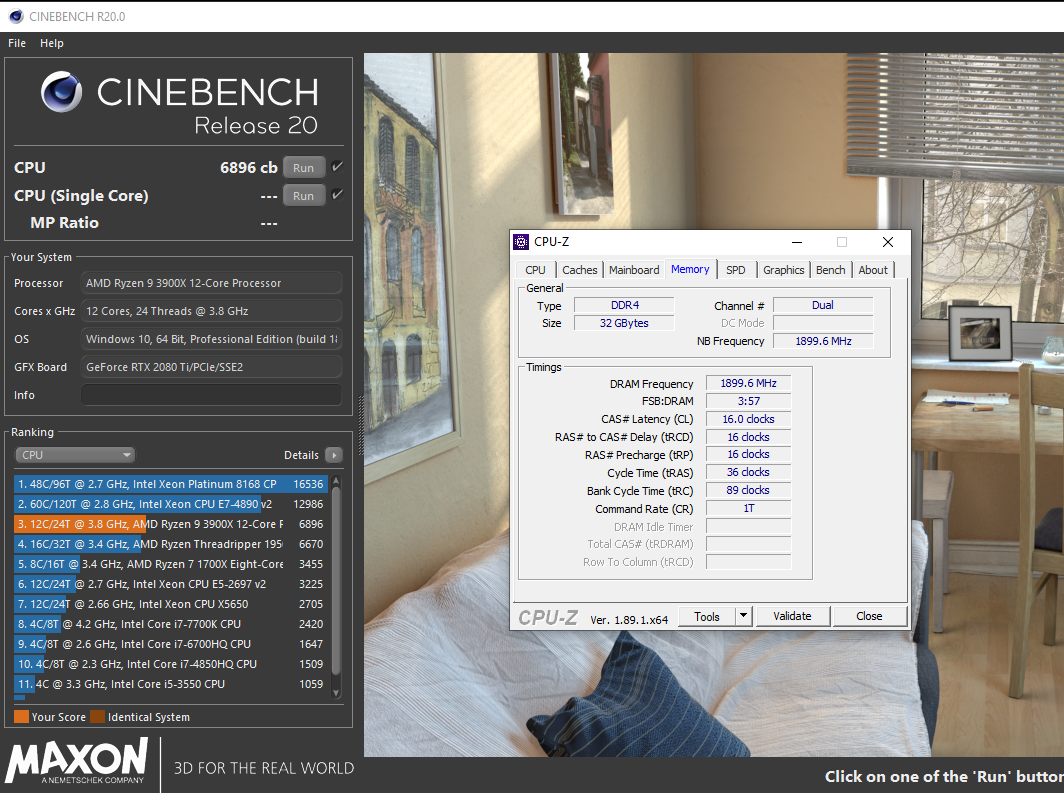Select ranking row Intel Xeon Platinum 8168
Image resolution: width=1064 pixels, height=793 pixels.
(x=170, y=484)
